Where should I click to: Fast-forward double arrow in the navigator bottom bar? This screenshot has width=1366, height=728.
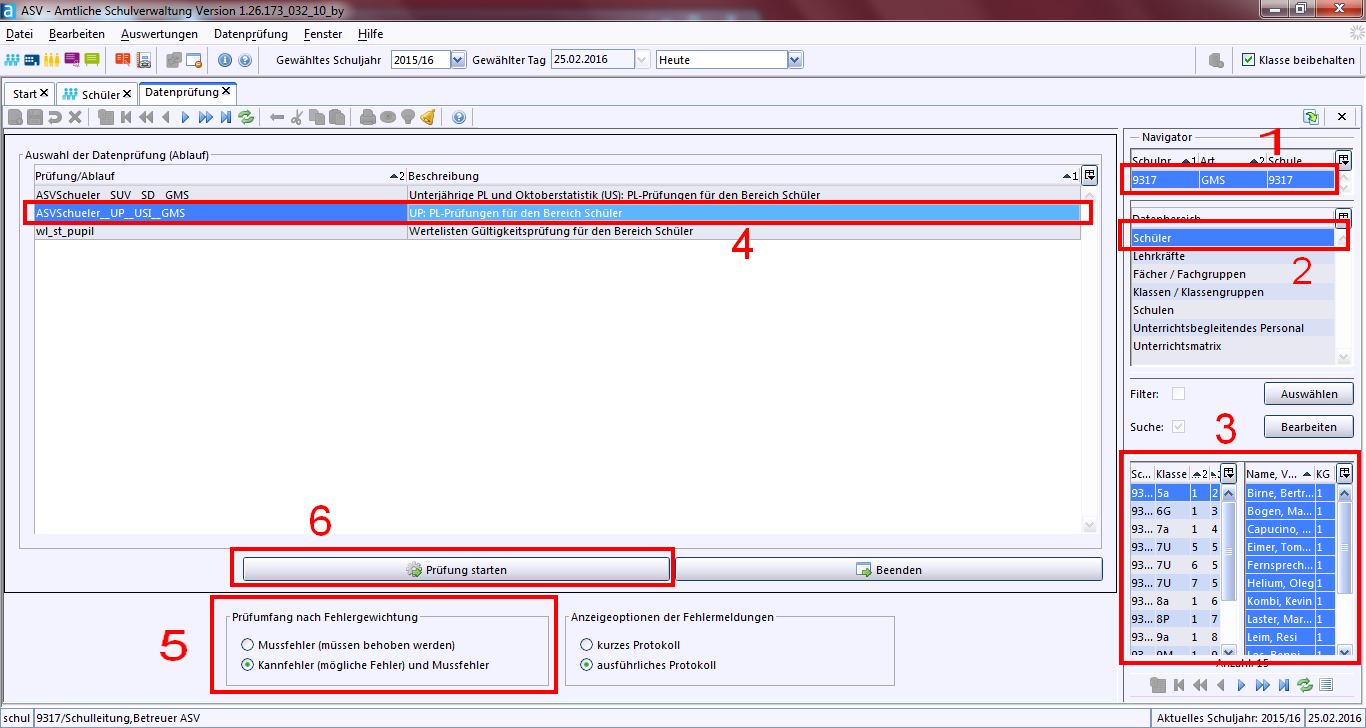click(1262, 685)
